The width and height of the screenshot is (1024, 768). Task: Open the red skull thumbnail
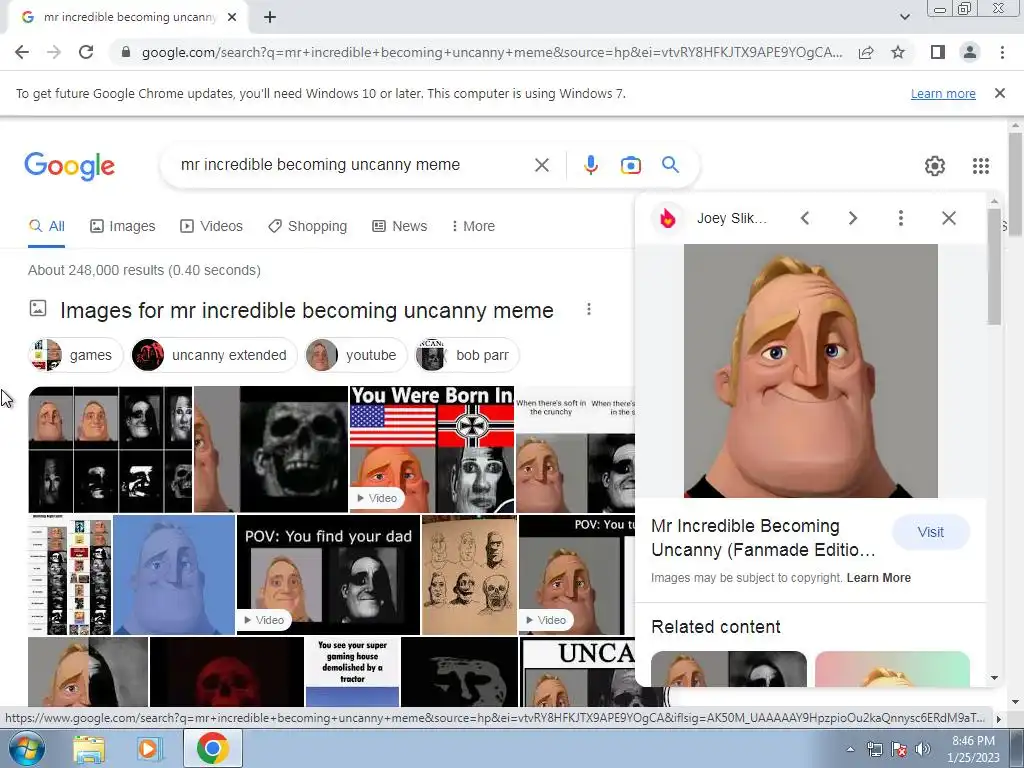pyautogui.click(x=227, y=672)
